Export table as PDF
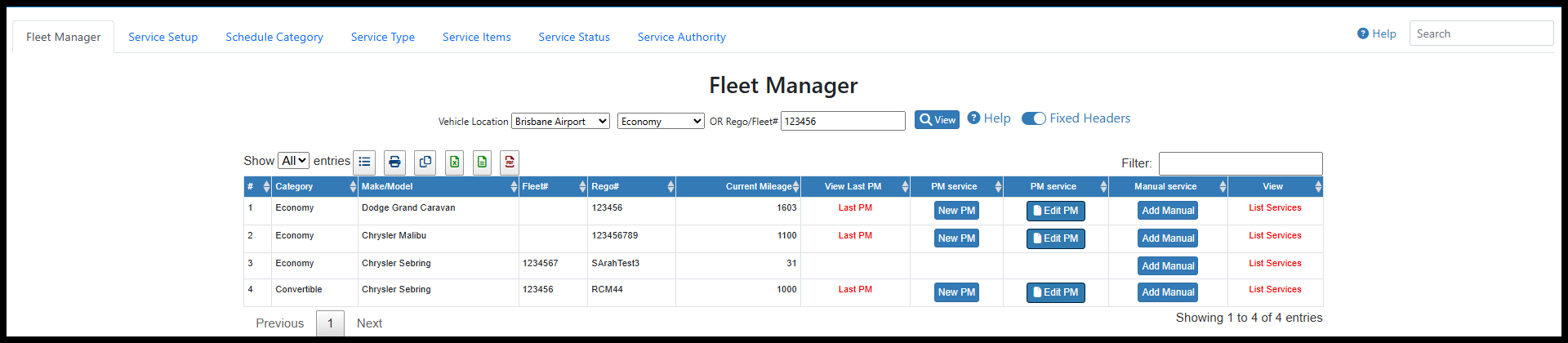Screen dimensions: 1568x343 tap(510, 162)
